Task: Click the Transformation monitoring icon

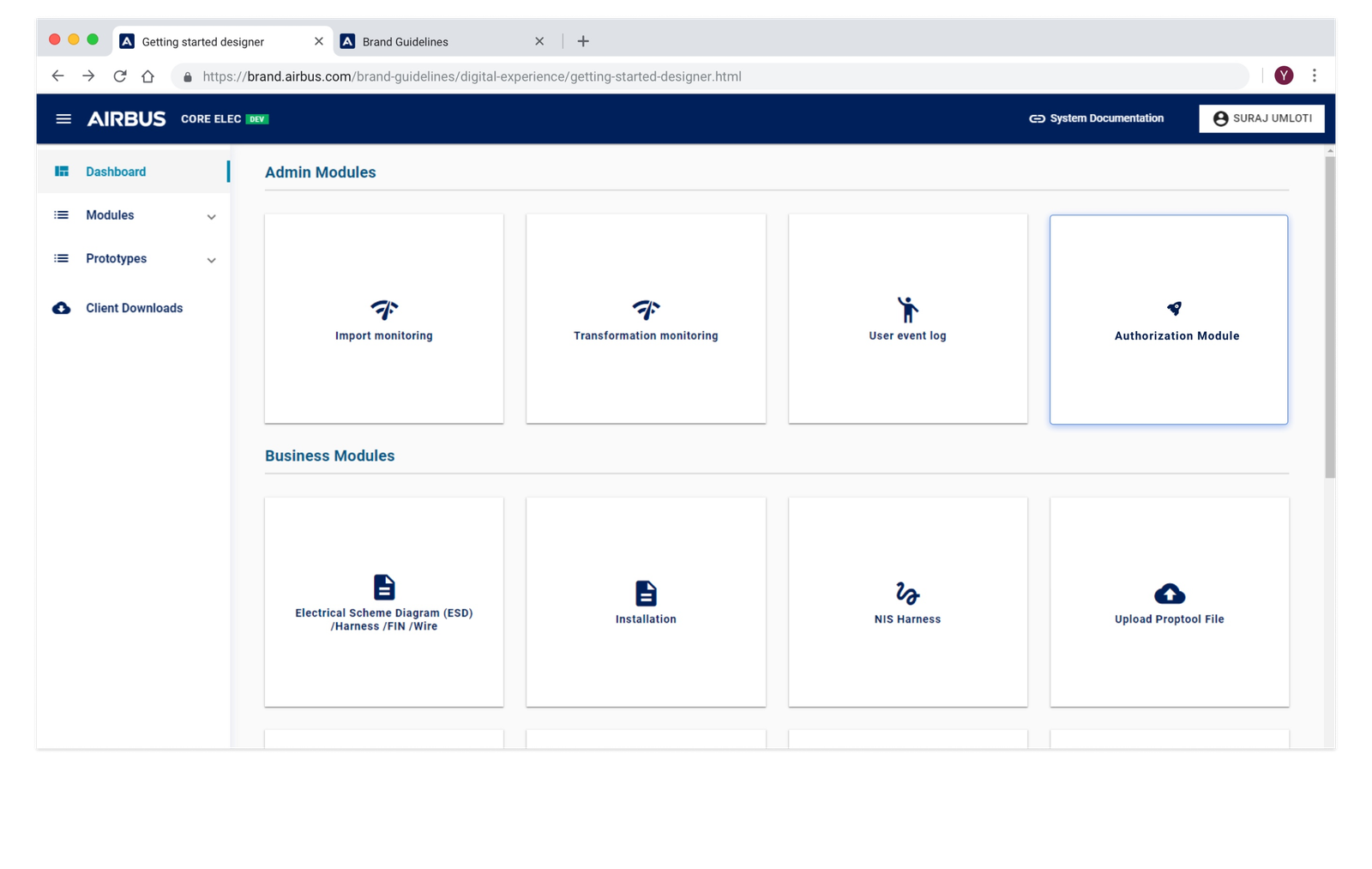Action: 646,309
